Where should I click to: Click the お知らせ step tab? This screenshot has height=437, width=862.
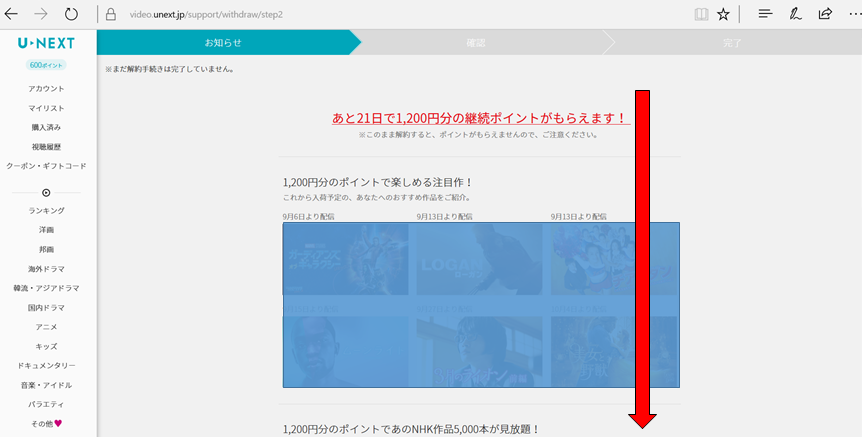[x=223, y=42]
